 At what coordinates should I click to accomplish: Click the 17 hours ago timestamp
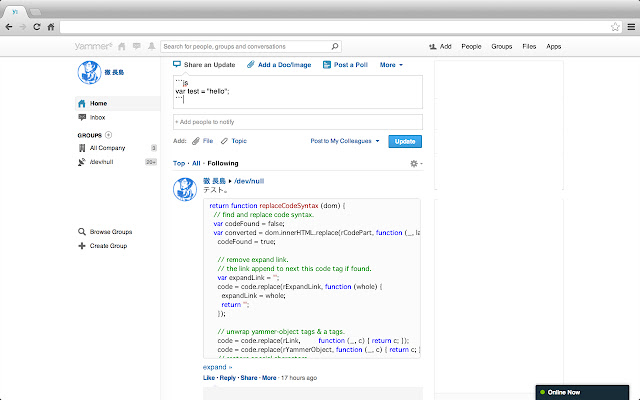[299, 378]
